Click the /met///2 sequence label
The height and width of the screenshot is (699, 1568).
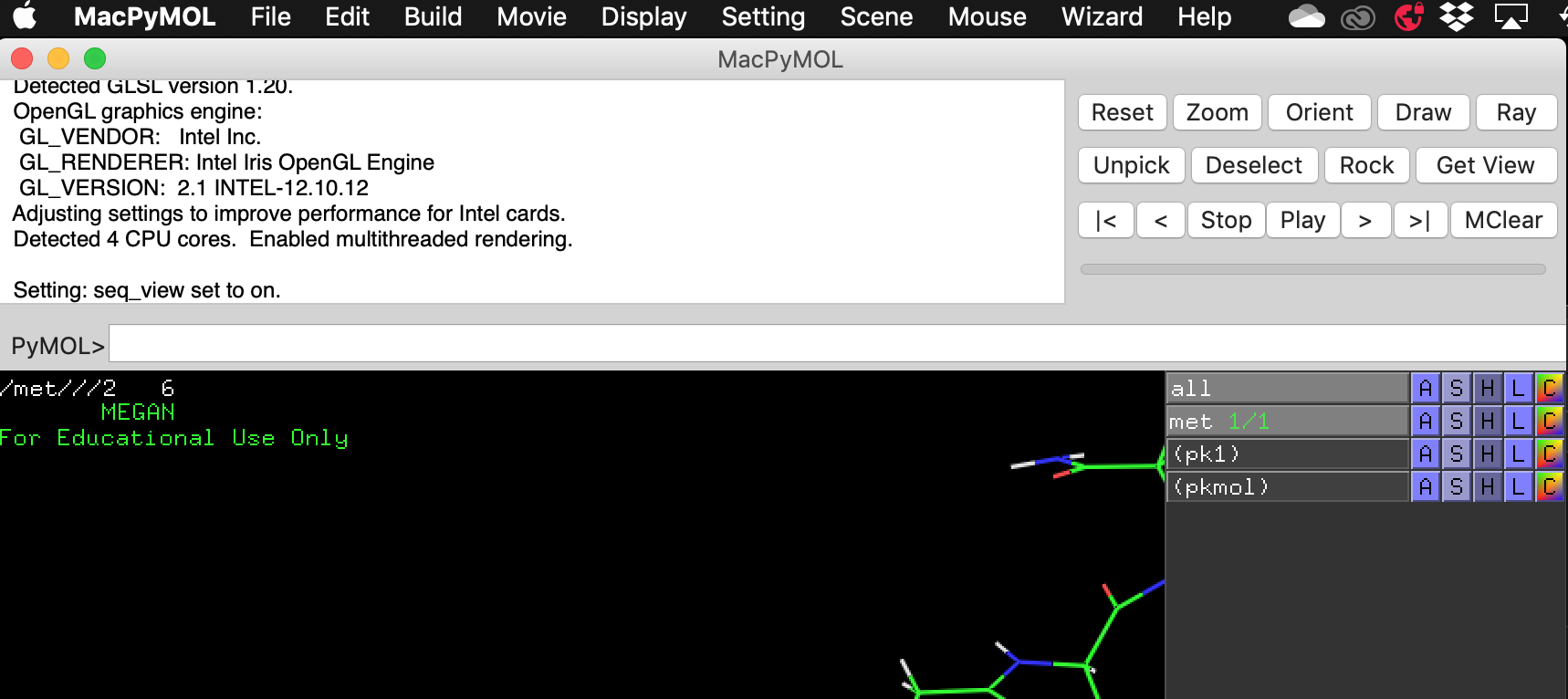click(x=58, y=389)
